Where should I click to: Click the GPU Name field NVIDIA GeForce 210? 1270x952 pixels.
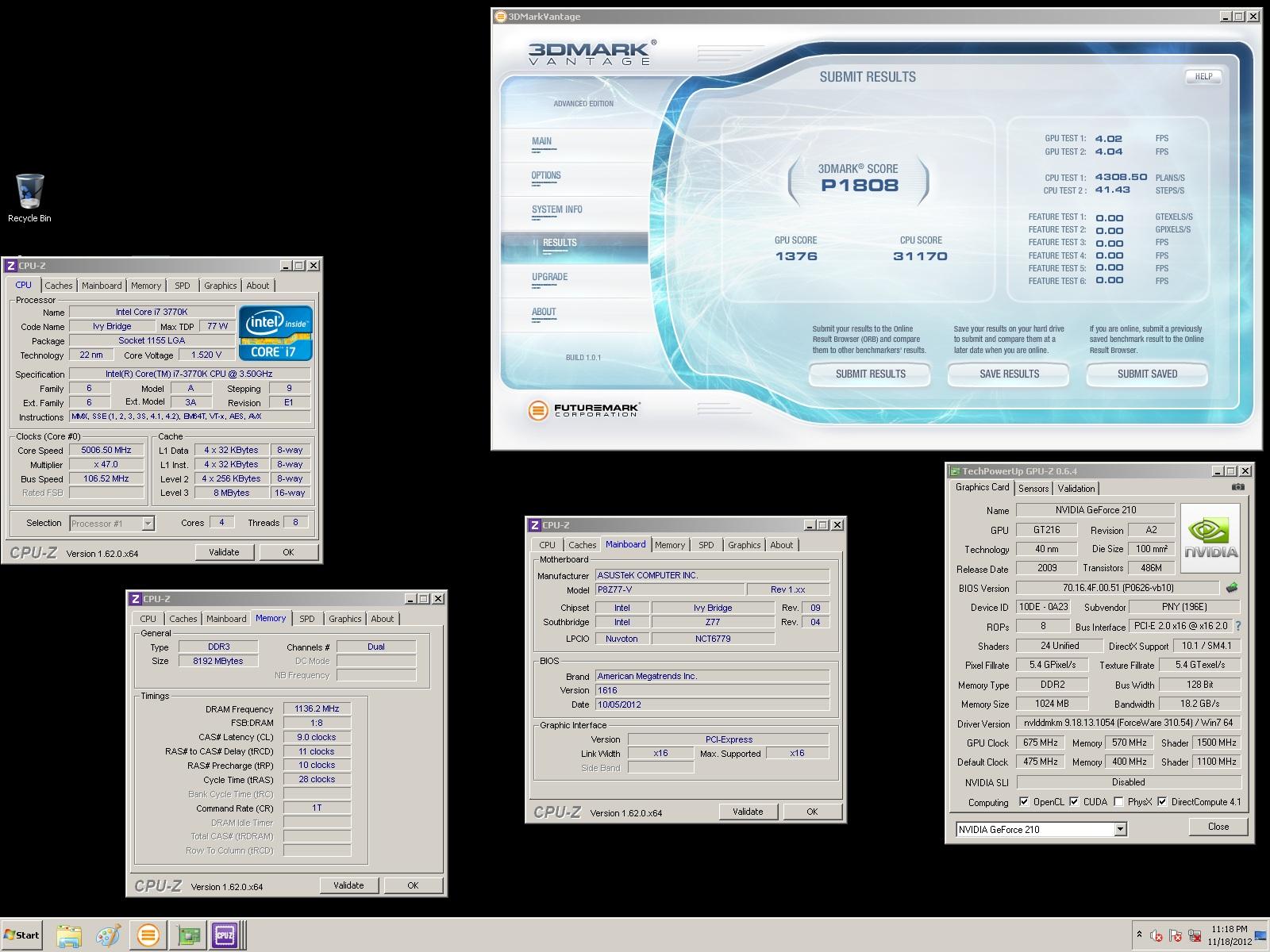(x=1095, y=510)
